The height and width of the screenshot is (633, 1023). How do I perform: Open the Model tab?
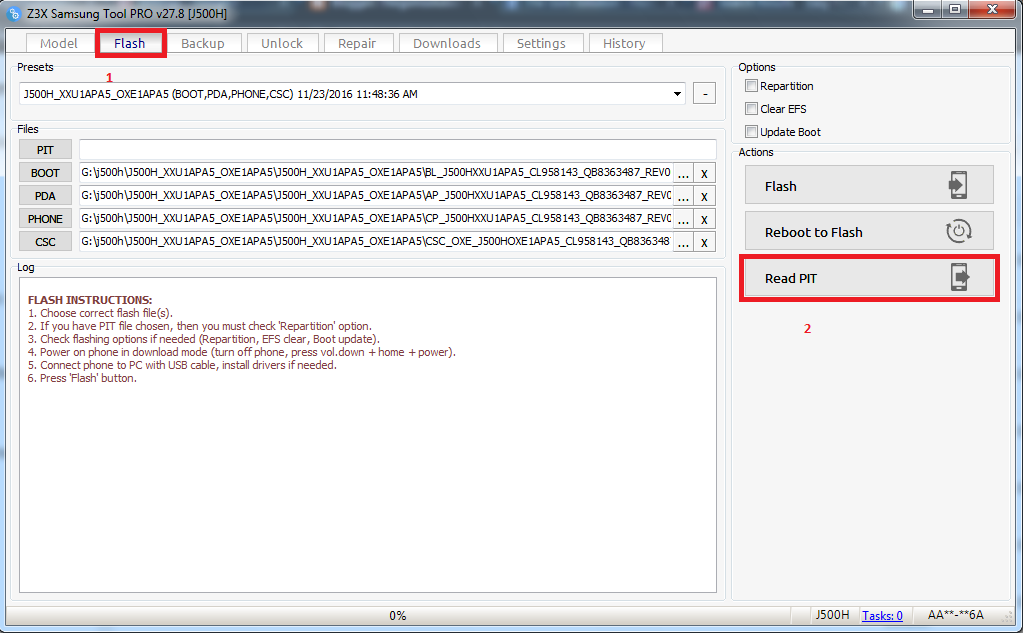point(59,43)
